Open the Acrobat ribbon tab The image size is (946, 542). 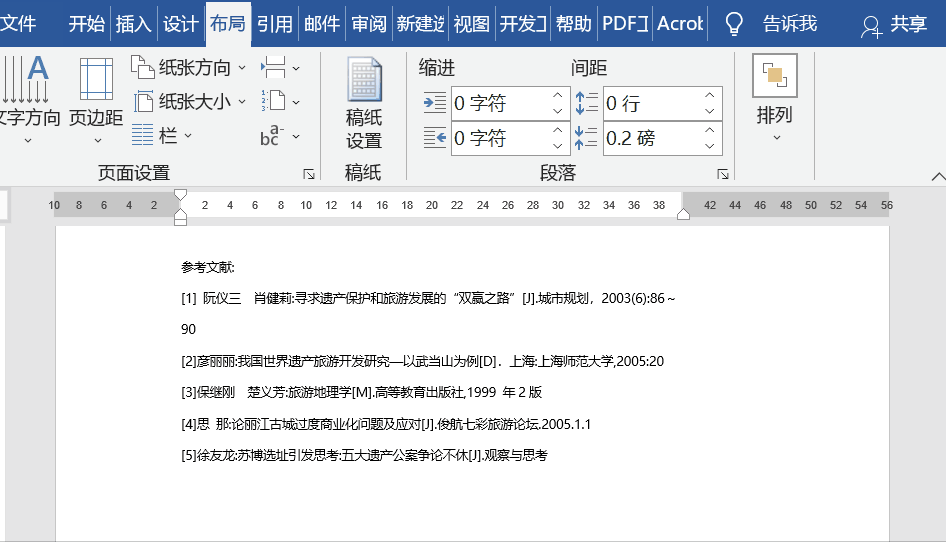click(x=680, y=24)
